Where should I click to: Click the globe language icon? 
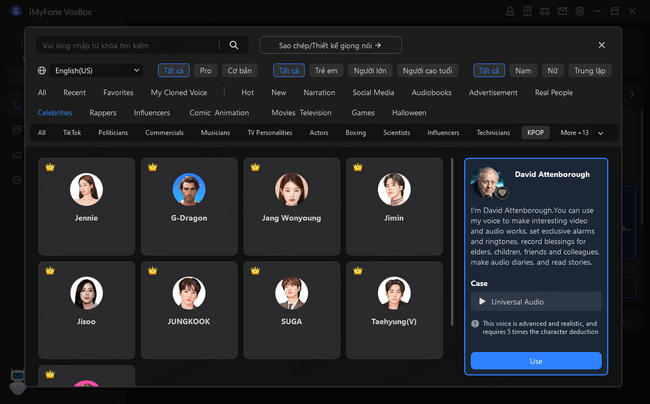coord(42,70)
